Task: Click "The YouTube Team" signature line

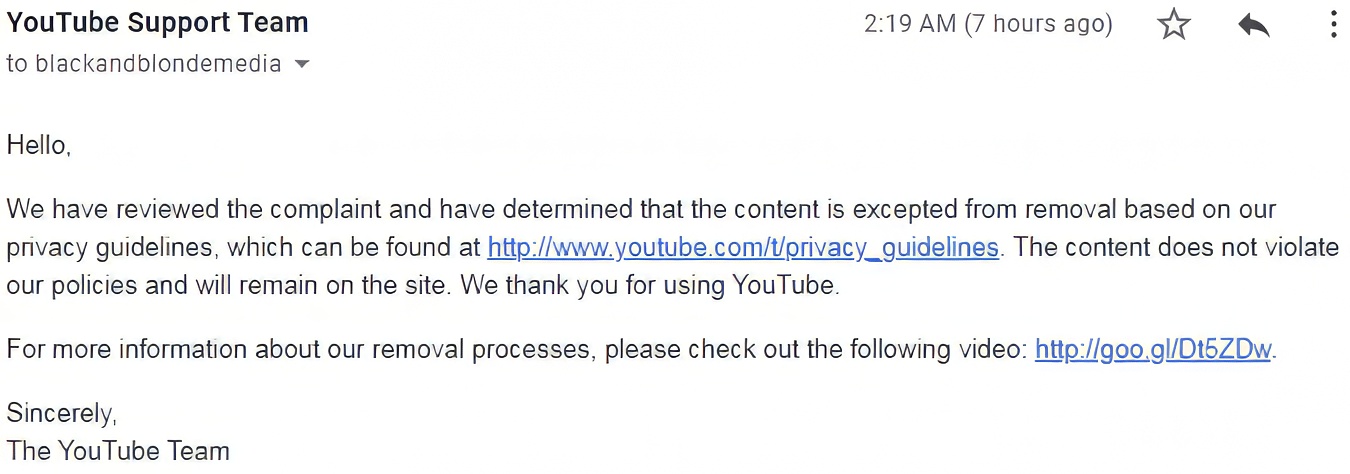Action: click(118, 451)
